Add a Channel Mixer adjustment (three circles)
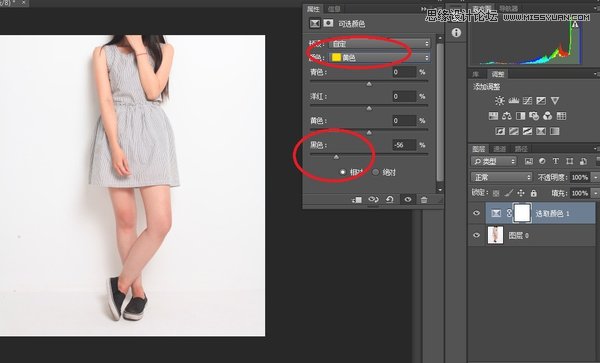Screen dimensions: 600x363 (548, 116)
